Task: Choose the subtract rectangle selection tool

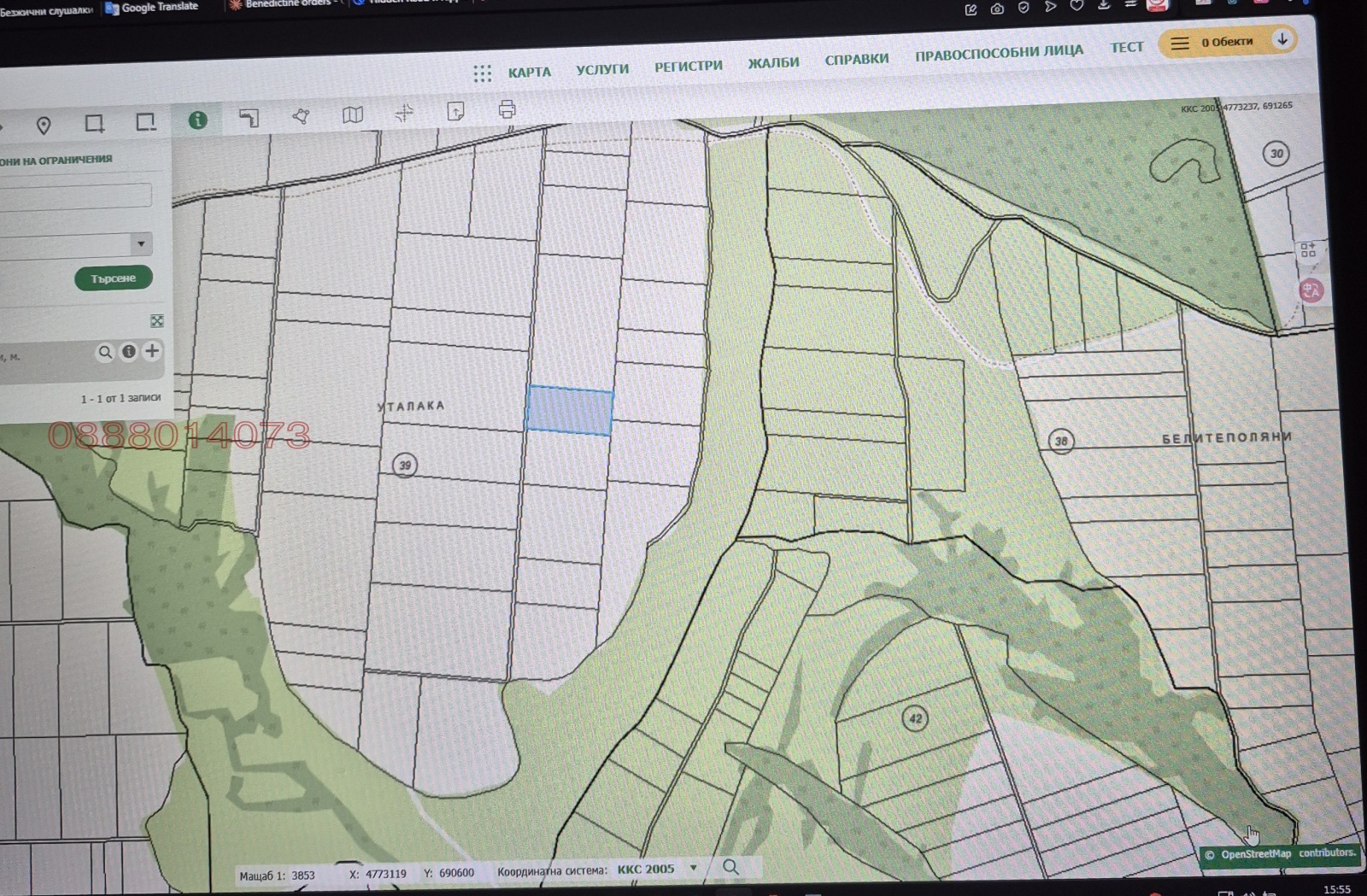Action: click(x=146, y=122)
